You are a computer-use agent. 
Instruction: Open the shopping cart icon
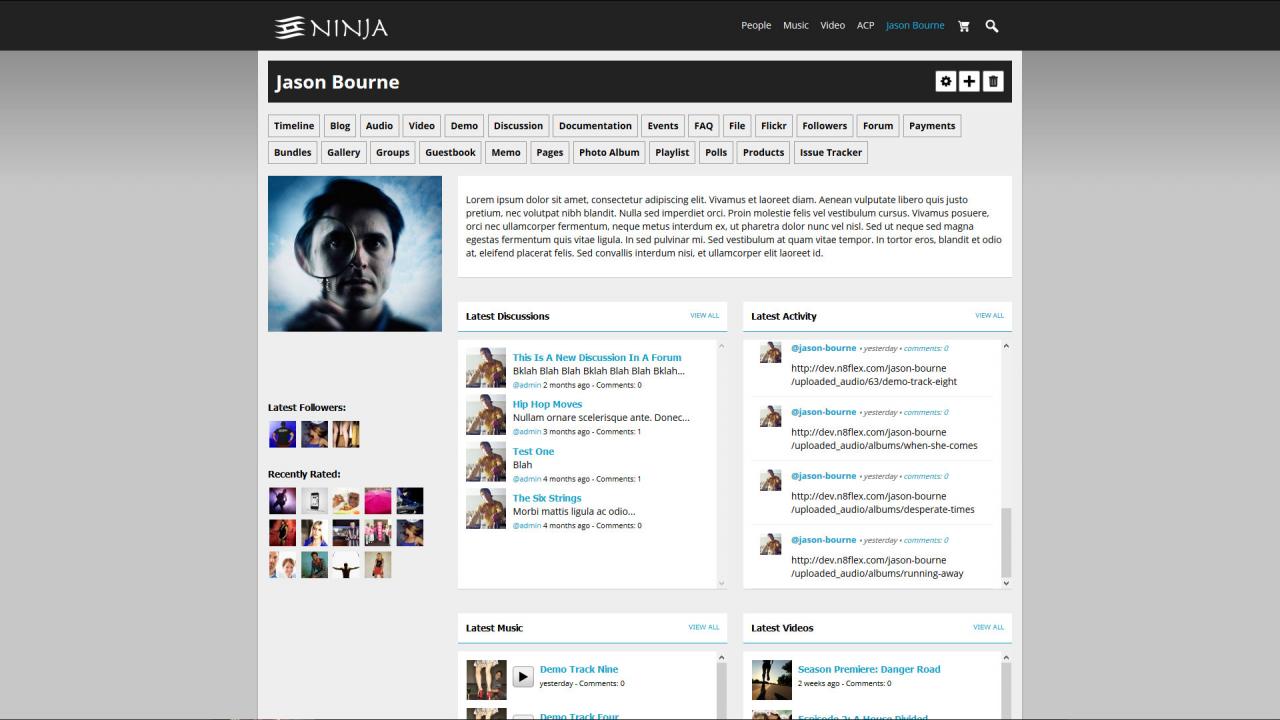click(964, 26)
